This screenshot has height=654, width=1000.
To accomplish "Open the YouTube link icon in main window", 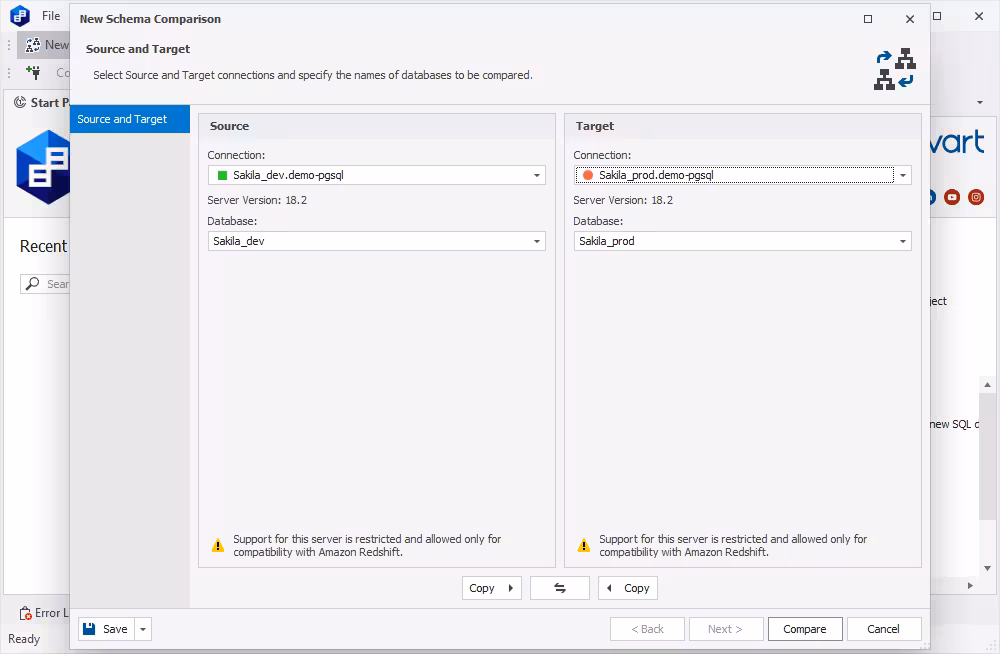I will (x=952, y=197).
